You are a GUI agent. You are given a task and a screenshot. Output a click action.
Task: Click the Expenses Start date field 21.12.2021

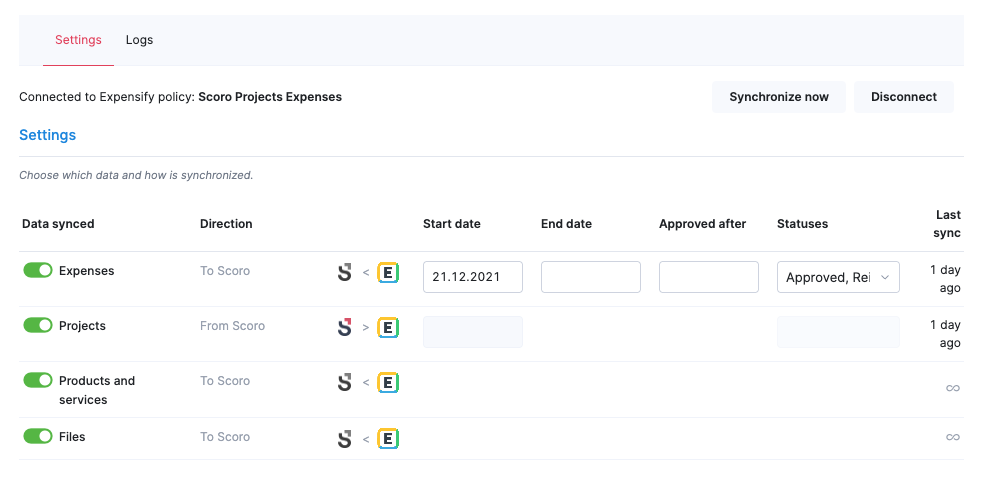coord(473,277)
